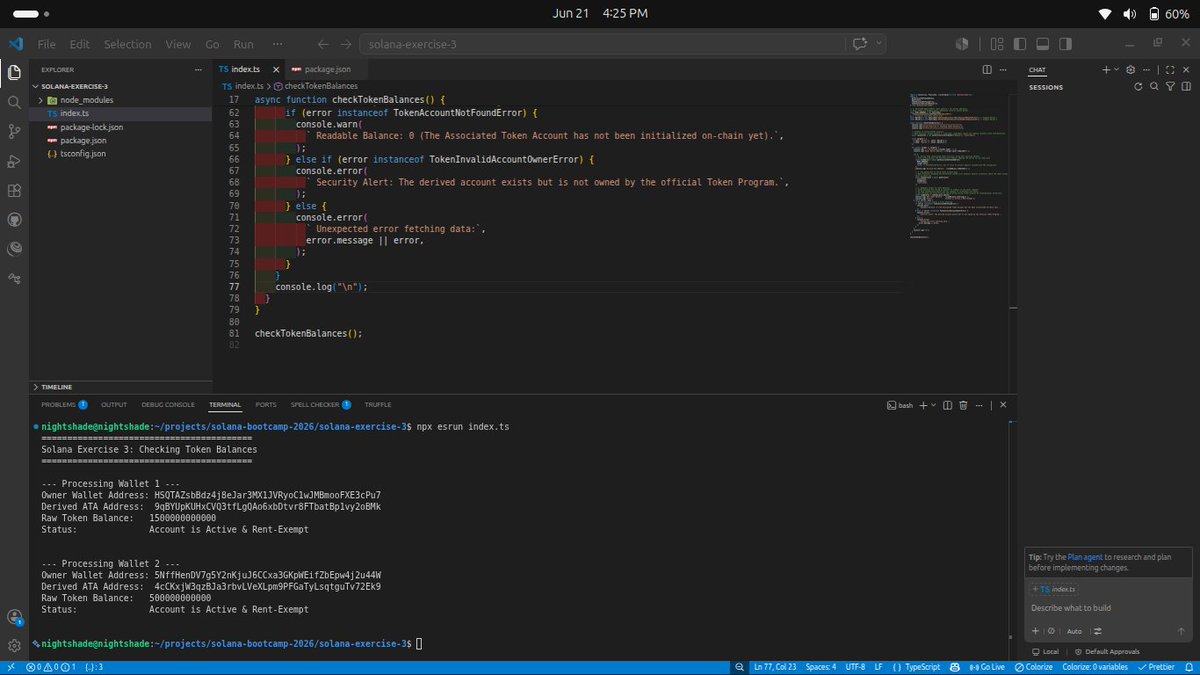Open Source Control view in activity bar
The height and width of the screenshot is (675, 1200).
[x=14, y=131]
